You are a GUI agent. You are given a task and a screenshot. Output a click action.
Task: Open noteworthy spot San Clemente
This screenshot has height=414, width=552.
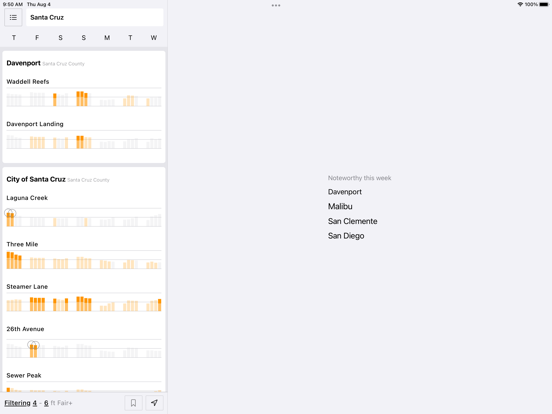pos(352,221)
